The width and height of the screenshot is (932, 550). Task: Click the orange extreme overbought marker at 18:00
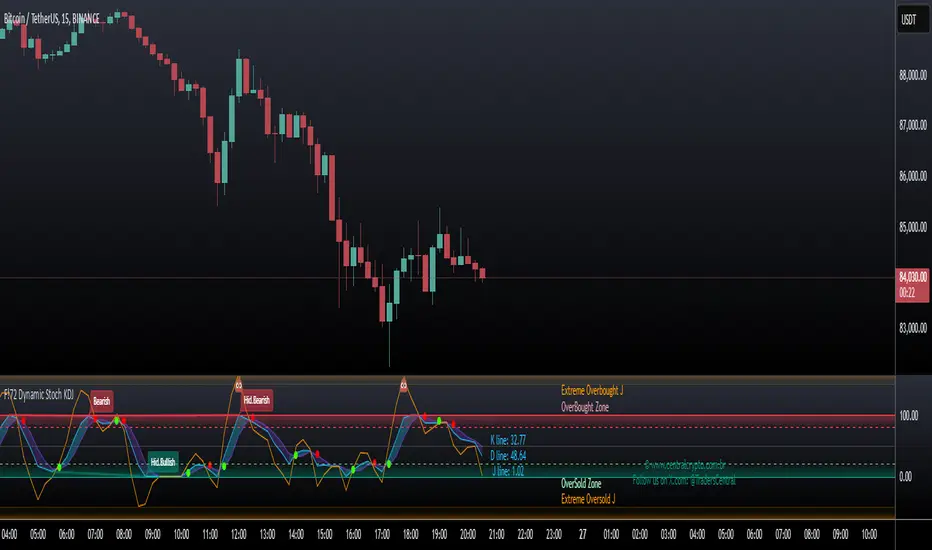tap(404, 383)
